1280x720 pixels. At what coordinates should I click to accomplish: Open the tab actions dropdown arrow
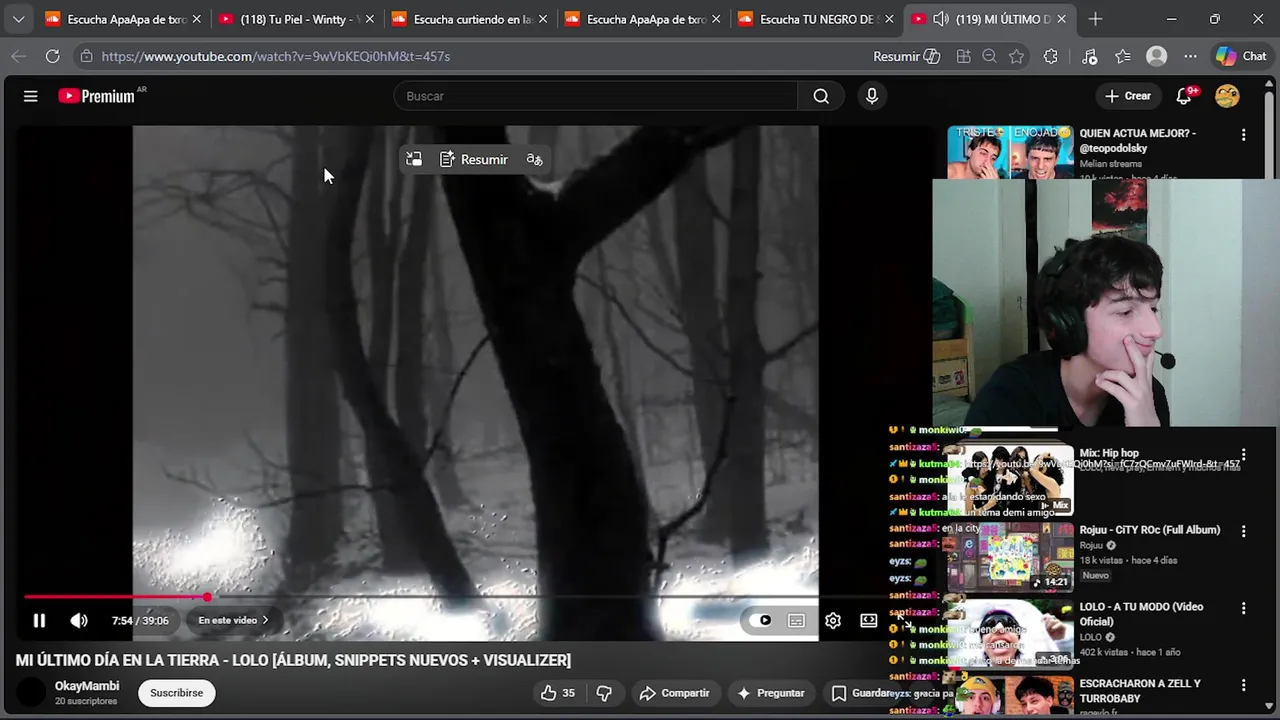click(x=18, y=19)
